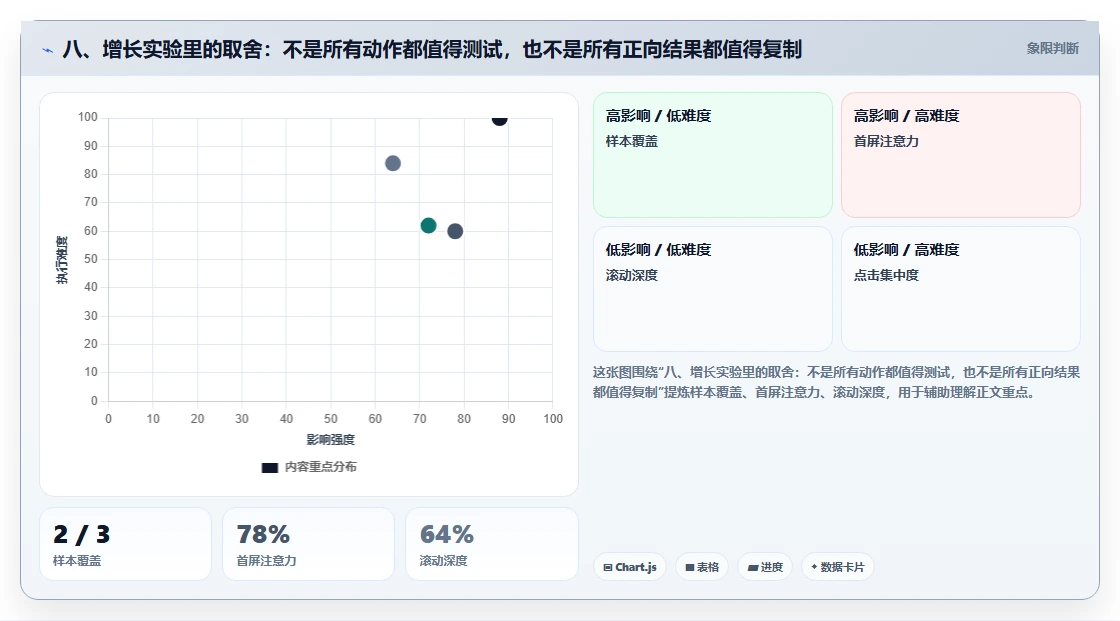Click the 滚动深度 text in quadrant card

click(631, 275)
